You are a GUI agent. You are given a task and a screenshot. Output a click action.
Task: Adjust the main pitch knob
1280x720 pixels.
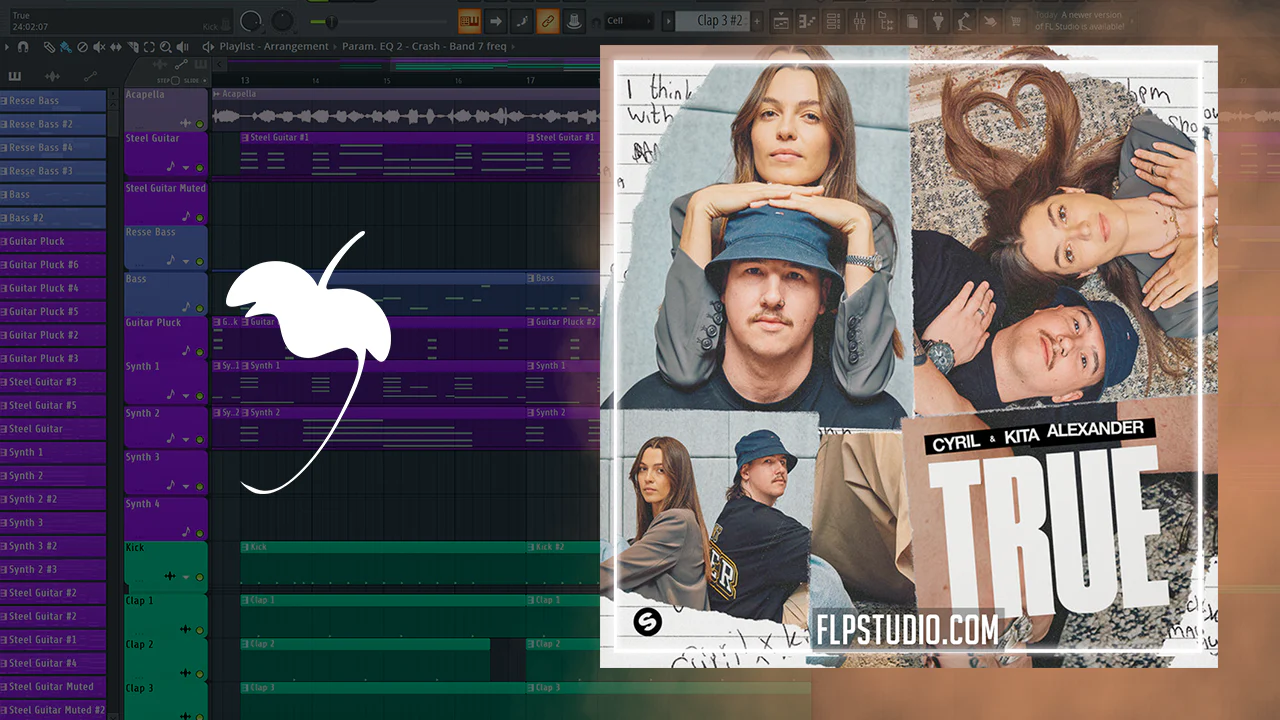pos(283,20)
